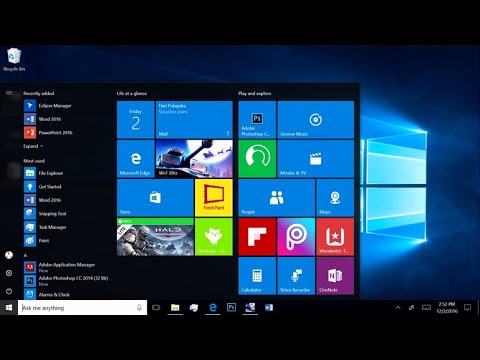Viewport: 480px width, 360px height.
Task: Click the hamburger menu in Start
Action: [x=9, y=93]
